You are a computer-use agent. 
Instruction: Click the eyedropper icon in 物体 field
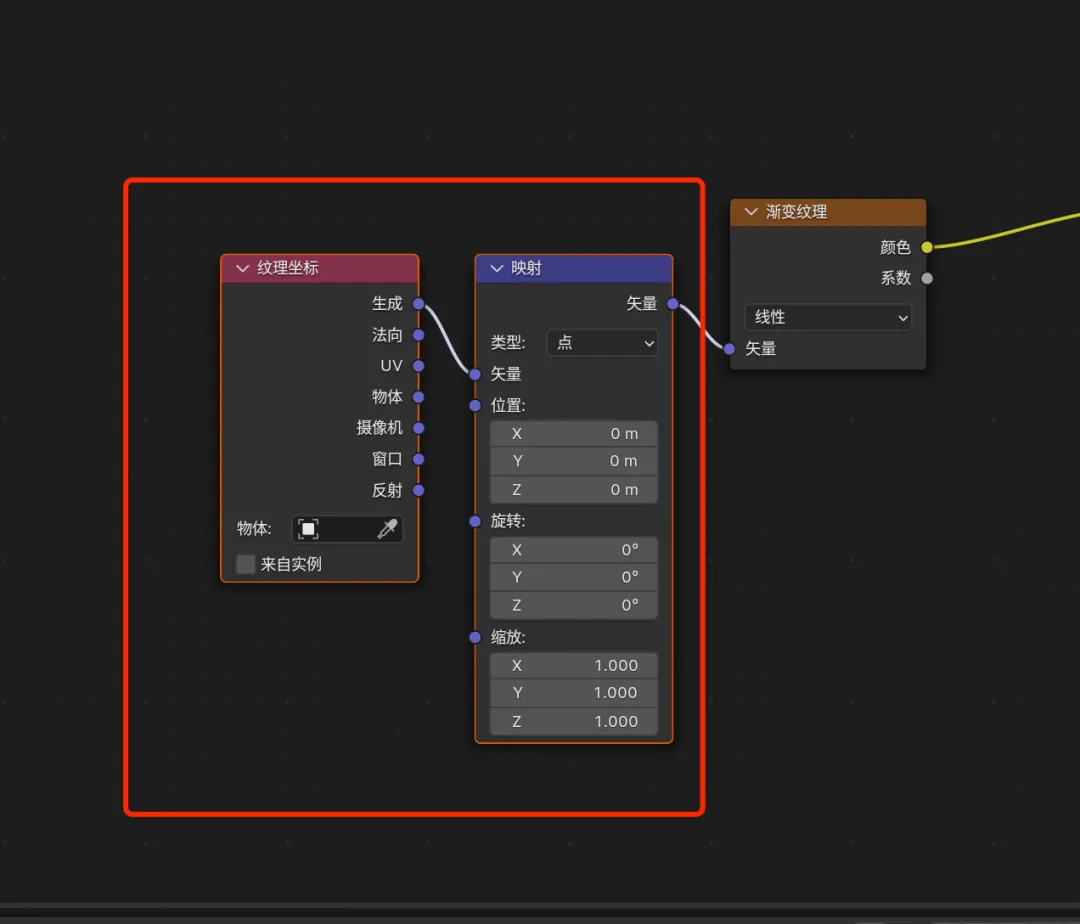pyautogui.click(x=387, y=529)
